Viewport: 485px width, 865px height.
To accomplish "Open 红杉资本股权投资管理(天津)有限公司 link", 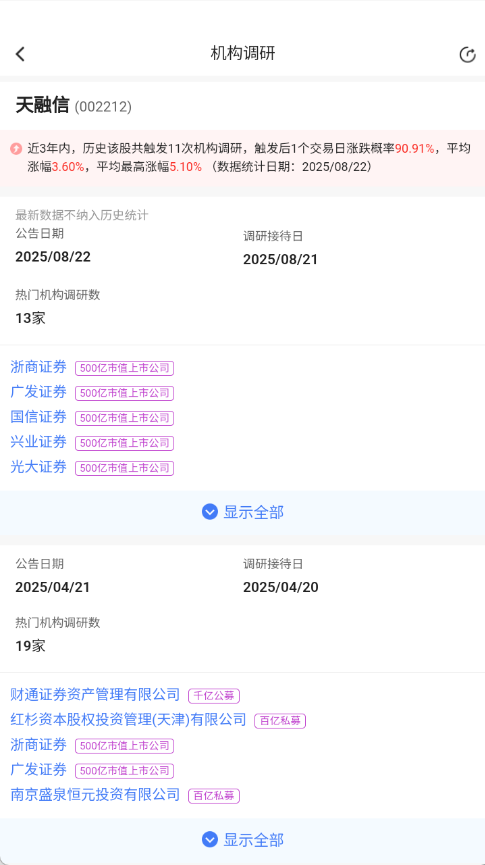I will (x=129, y=719).
